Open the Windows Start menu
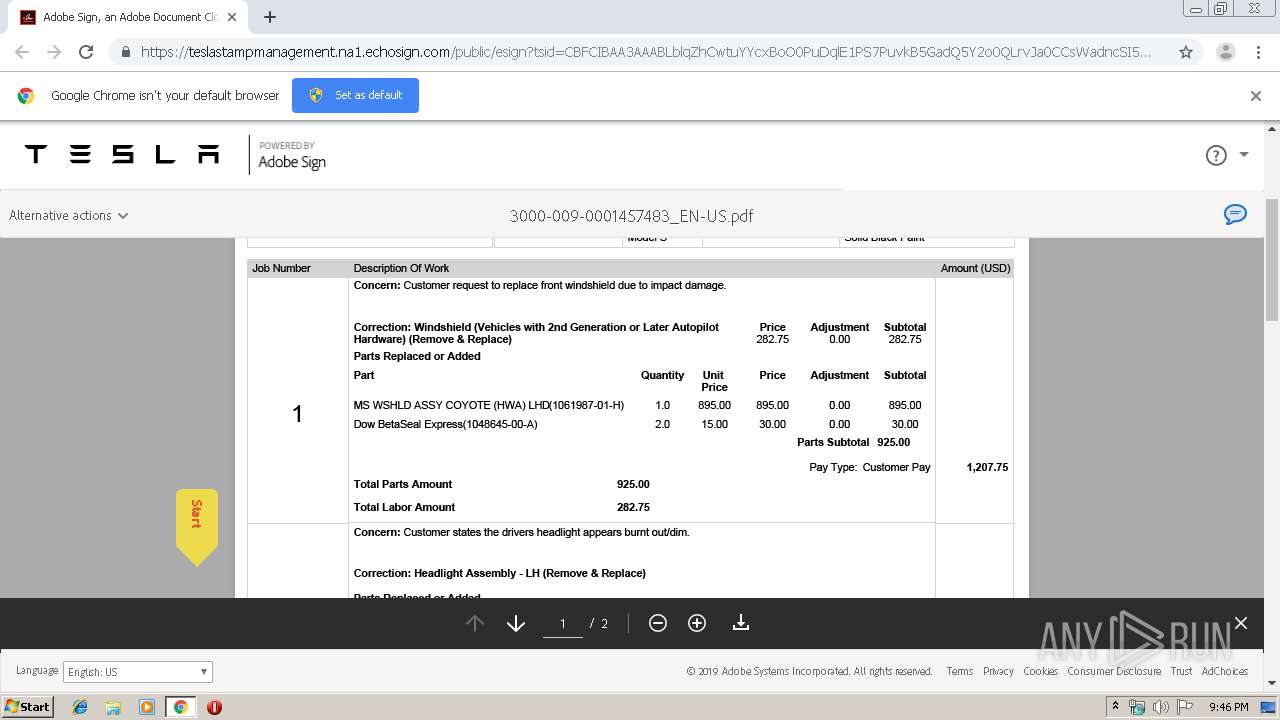Viewport: 1280px width, 720px height. (28, 706)
